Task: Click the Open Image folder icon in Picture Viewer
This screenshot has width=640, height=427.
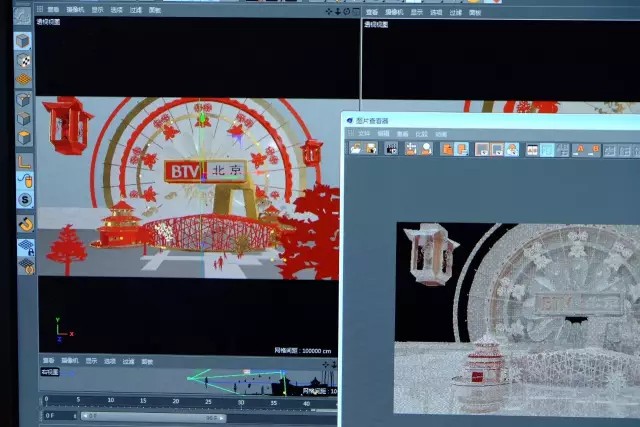Action: pyautogui.click(x=356, y=149)
